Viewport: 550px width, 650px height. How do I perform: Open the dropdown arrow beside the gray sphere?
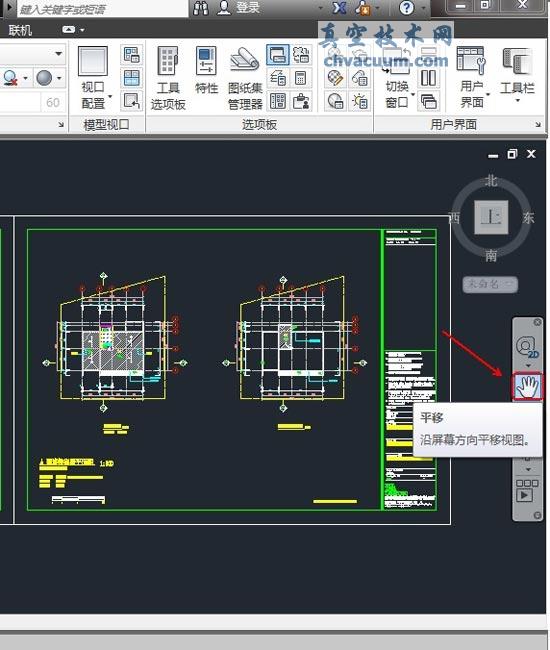[59, 78]
